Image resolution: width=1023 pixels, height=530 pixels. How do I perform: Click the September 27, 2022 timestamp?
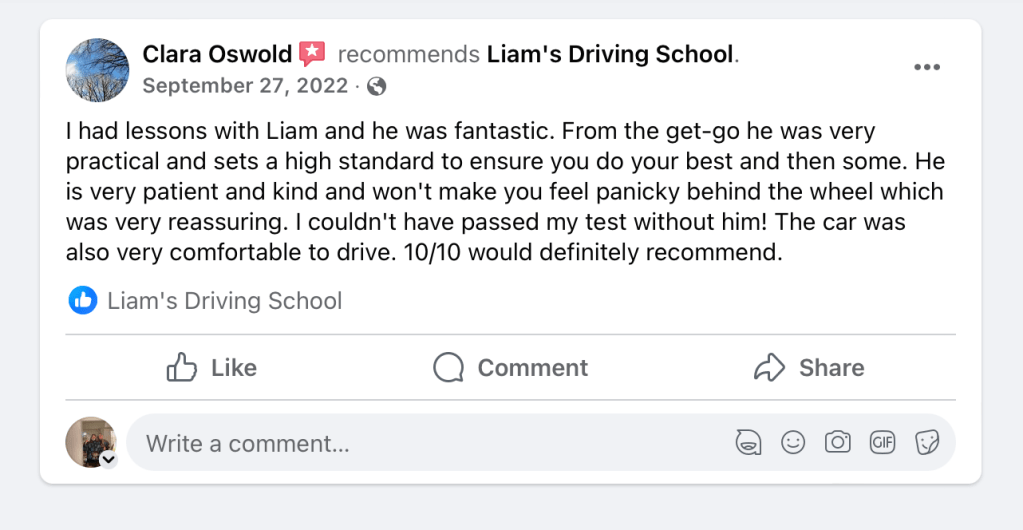(x=246, y=86)
